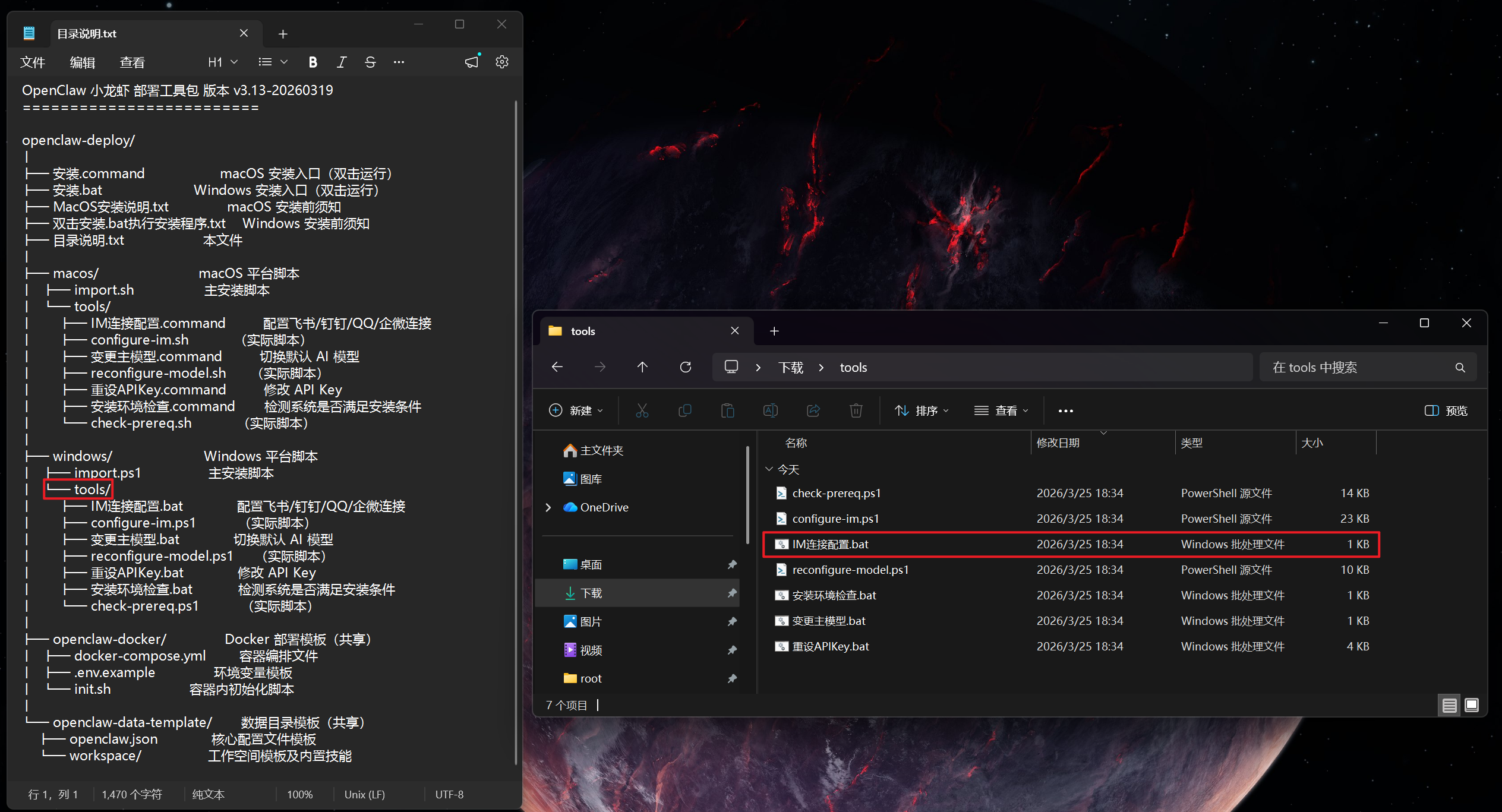This screenshot has width=1502, height=812.
Task: Switch to large thumbnails view icon
Action: pyautogui.click(x=1472, y=705)
